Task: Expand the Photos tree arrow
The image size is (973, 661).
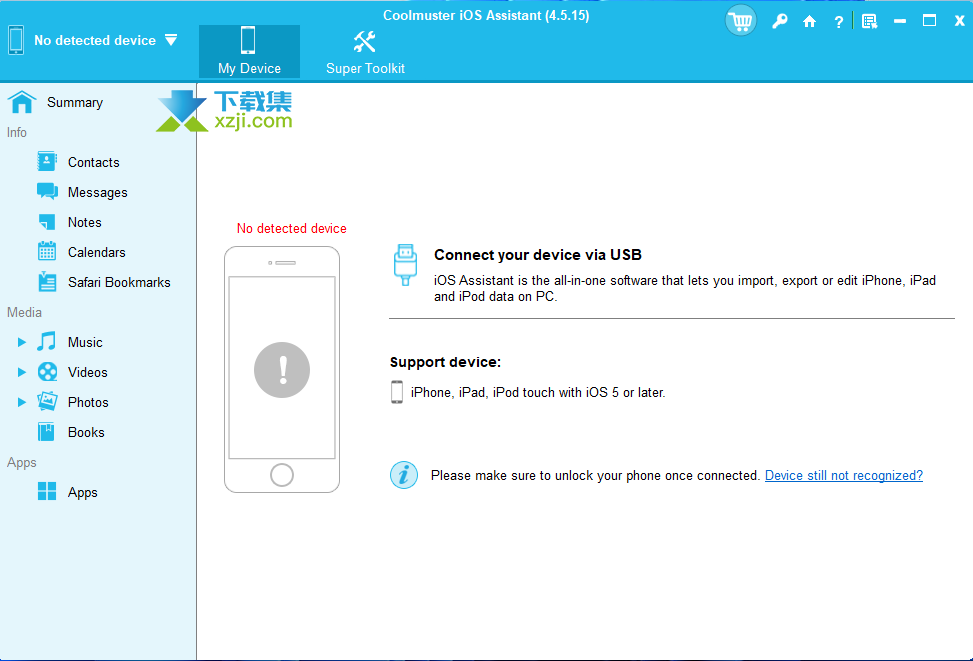Action: tap(22, 402)
